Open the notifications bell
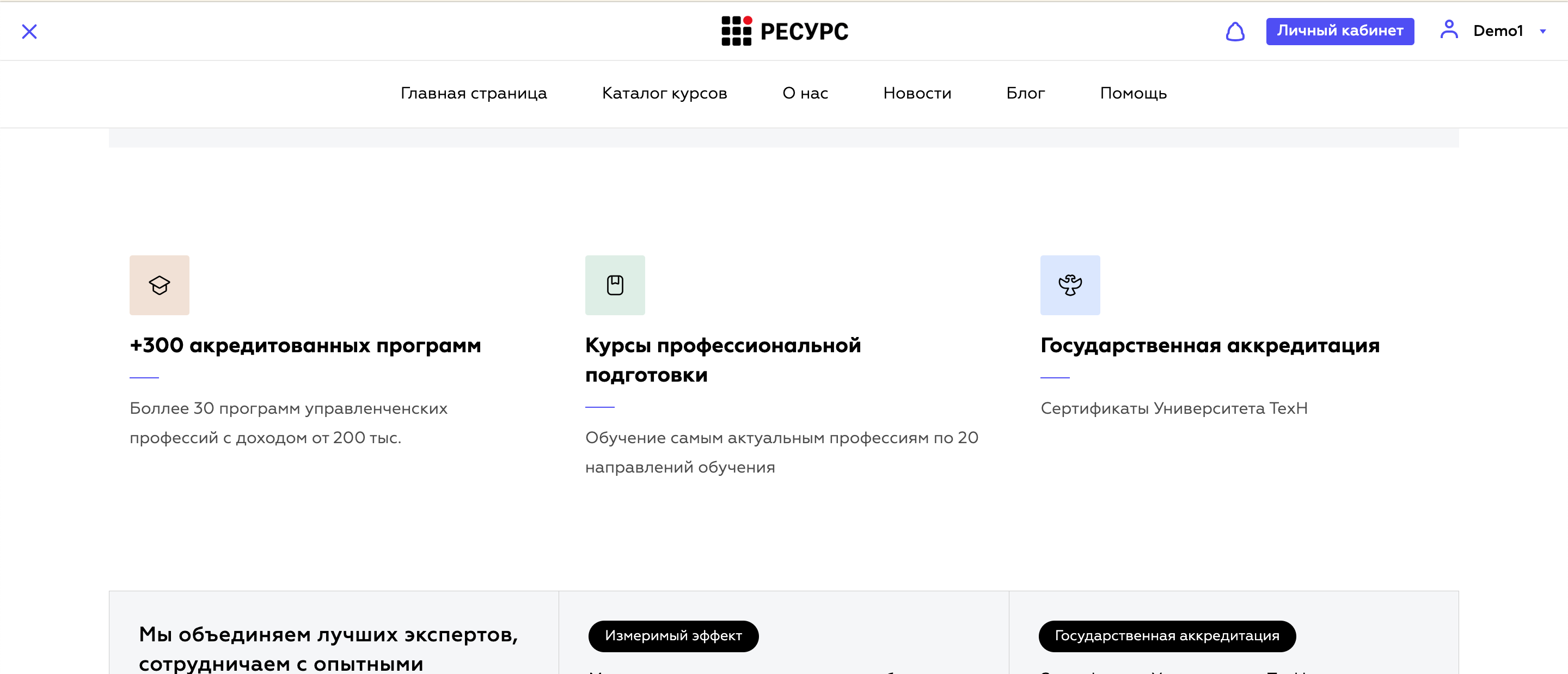This screenshot has height=674, width=1568. click(1235, 31)
